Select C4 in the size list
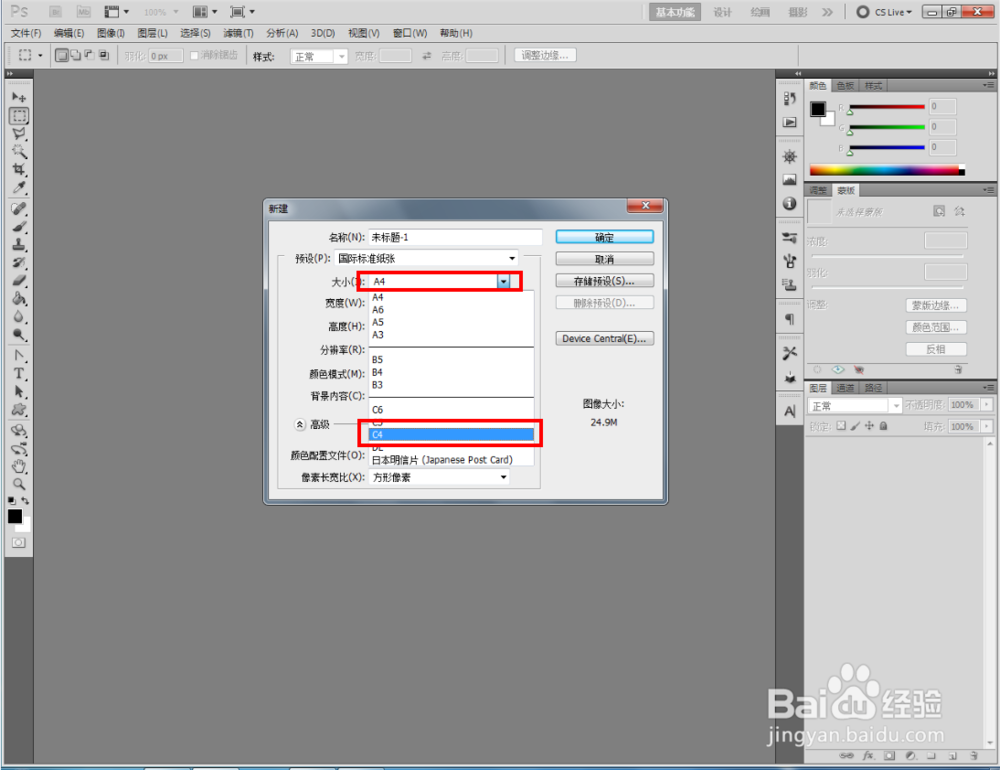The height and width of the screenshot is (770, 1000). (451, 434)
